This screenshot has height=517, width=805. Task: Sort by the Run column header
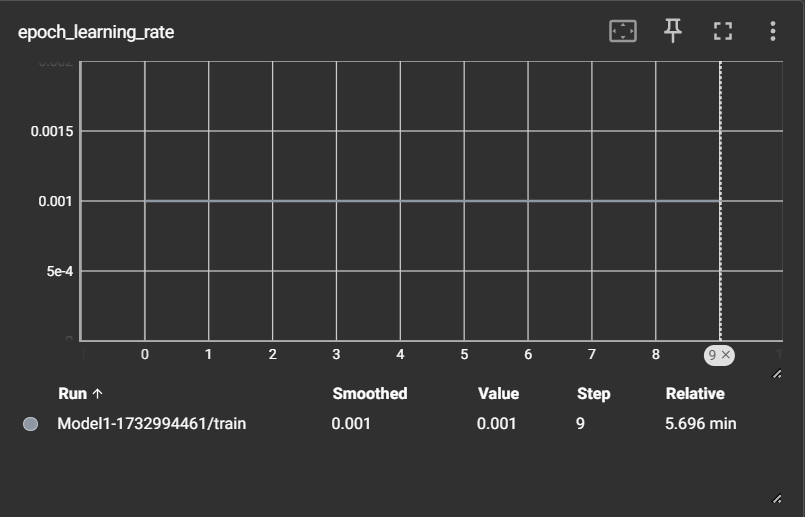click(x=73, y=394)
